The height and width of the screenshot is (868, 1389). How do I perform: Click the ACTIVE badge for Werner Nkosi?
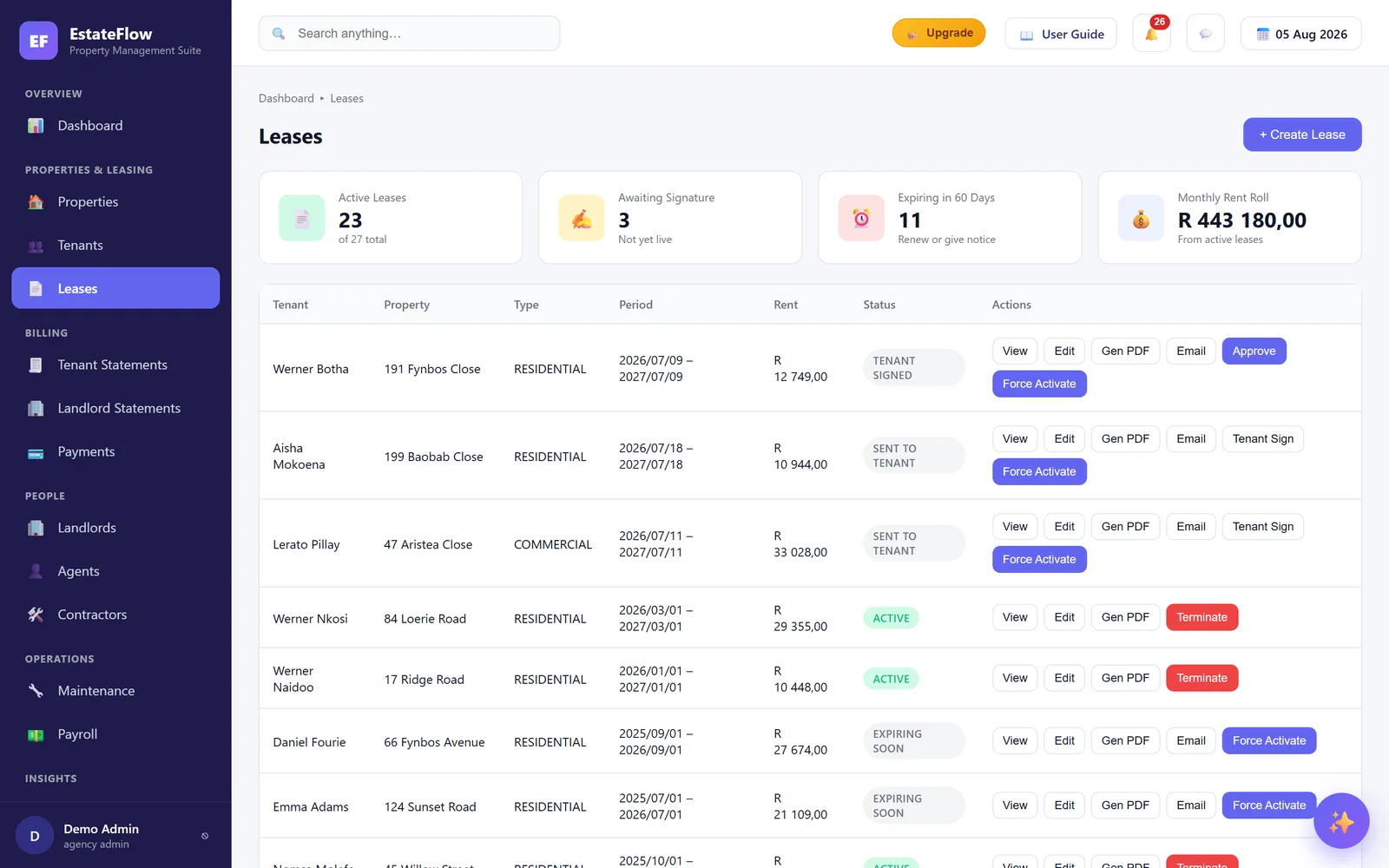tap(891, 618)
